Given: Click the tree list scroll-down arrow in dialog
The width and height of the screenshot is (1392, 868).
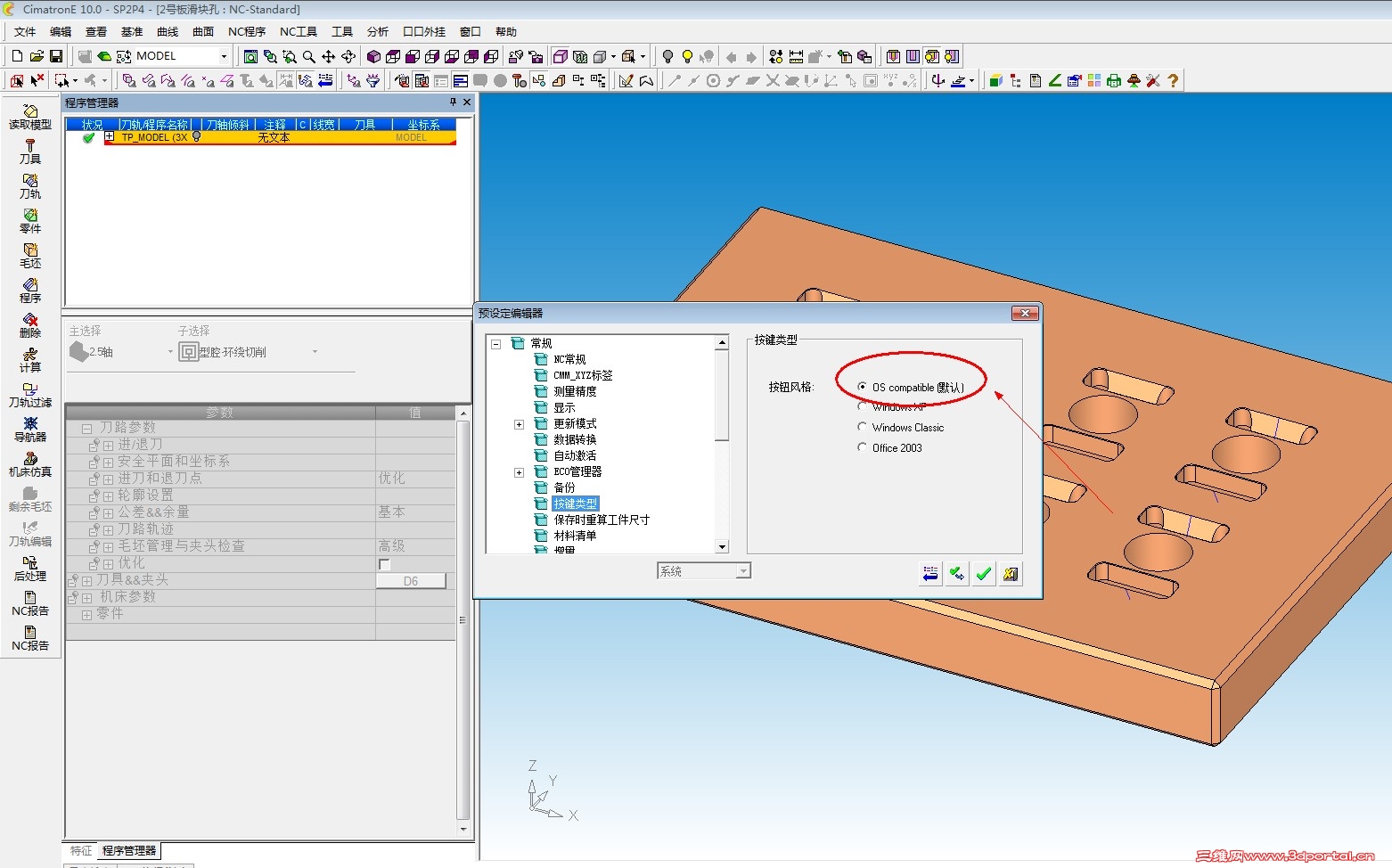Looking at the screenshot, I should point(722,546).
